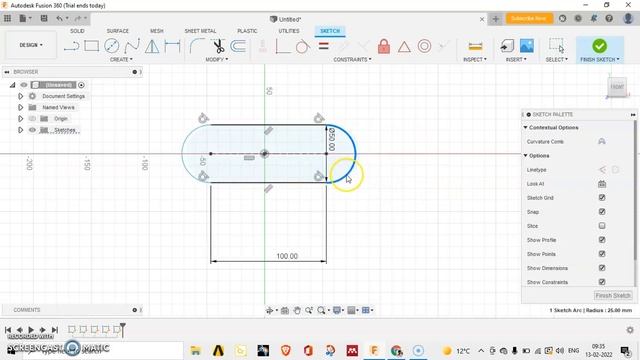640x360 pixels.
Task: Select the 2-Point Rectangle tool
Action: (91, 46)
